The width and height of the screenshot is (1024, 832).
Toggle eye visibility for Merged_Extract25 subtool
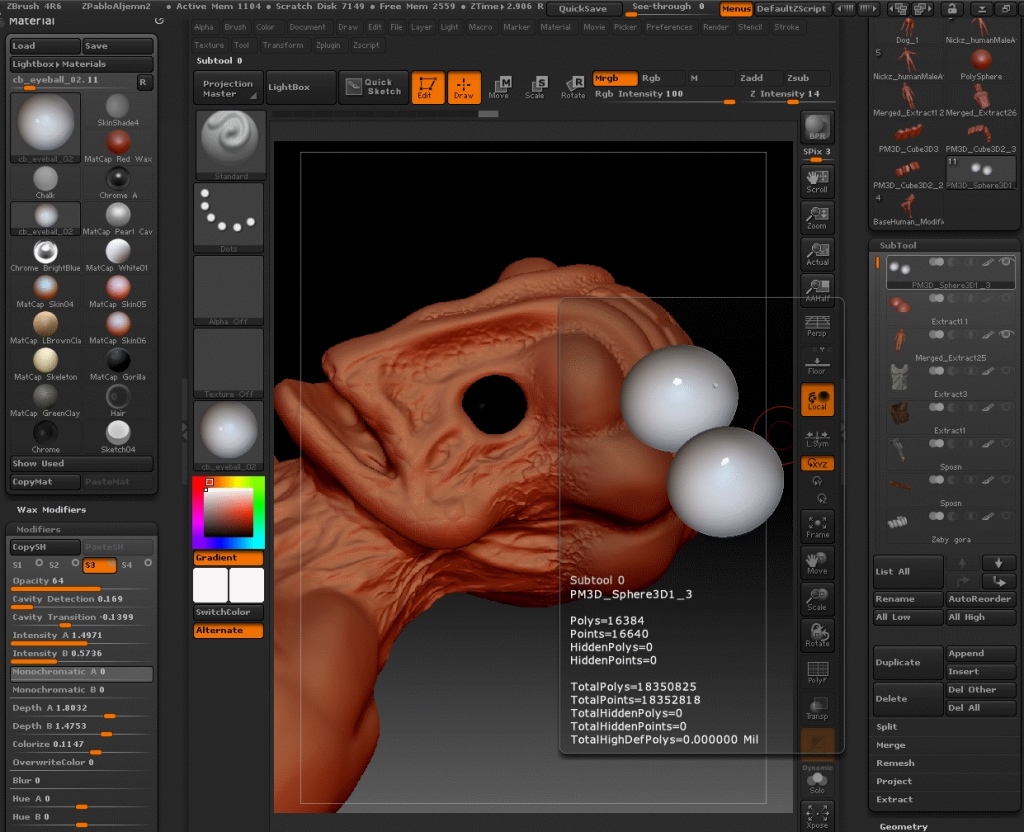(x=1005, y=334)
